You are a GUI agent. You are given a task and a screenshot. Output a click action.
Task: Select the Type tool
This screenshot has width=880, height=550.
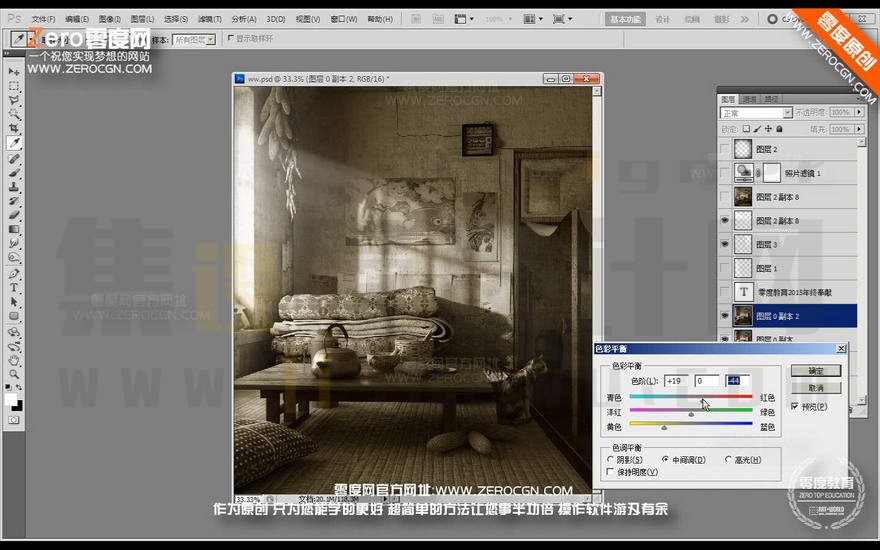pyautogui.click(x=14, y=288)
